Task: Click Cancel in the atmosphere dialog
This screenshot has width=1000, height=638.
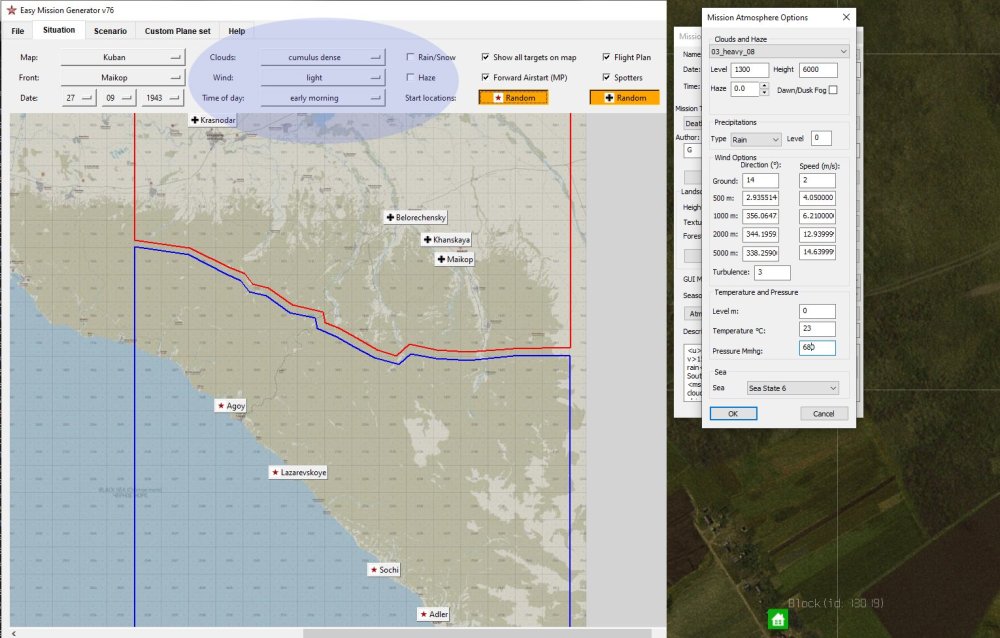Action: pos(823,413)
